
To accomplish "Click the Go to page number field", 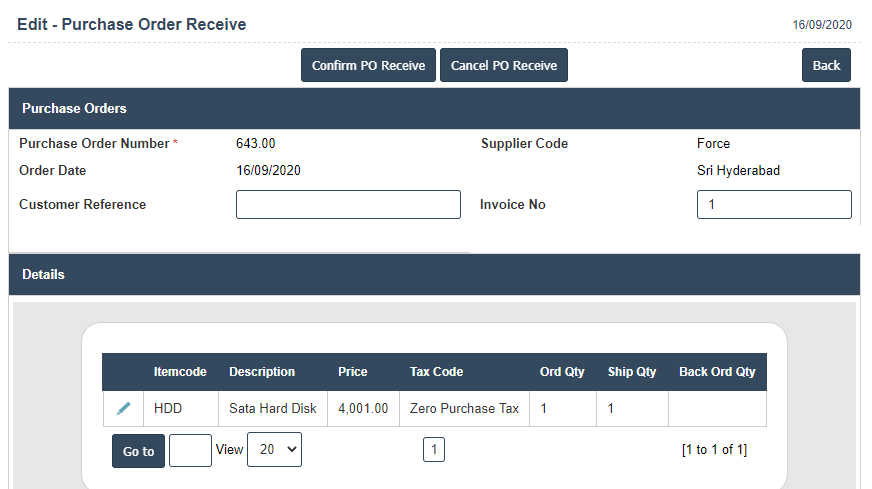I will click(x=190, y=450).
